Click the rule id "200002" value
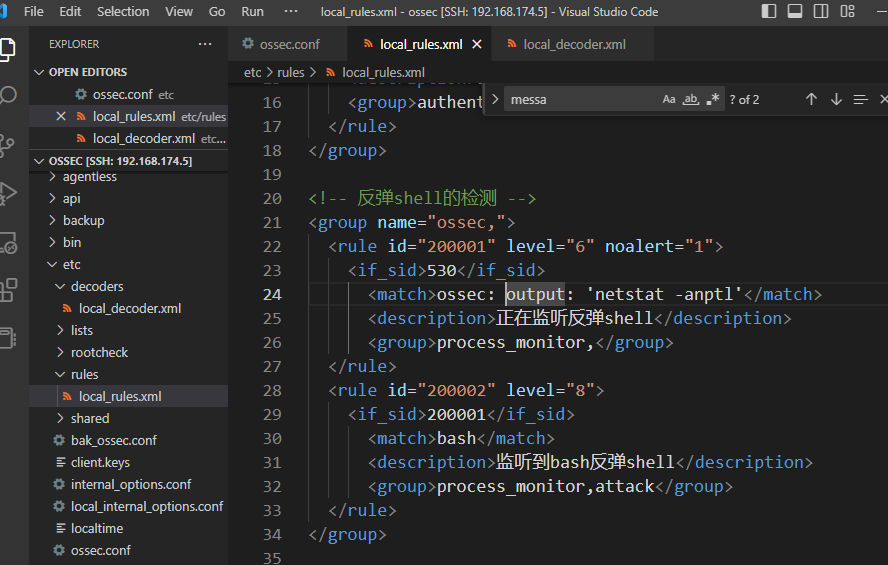 click(456, 390)
